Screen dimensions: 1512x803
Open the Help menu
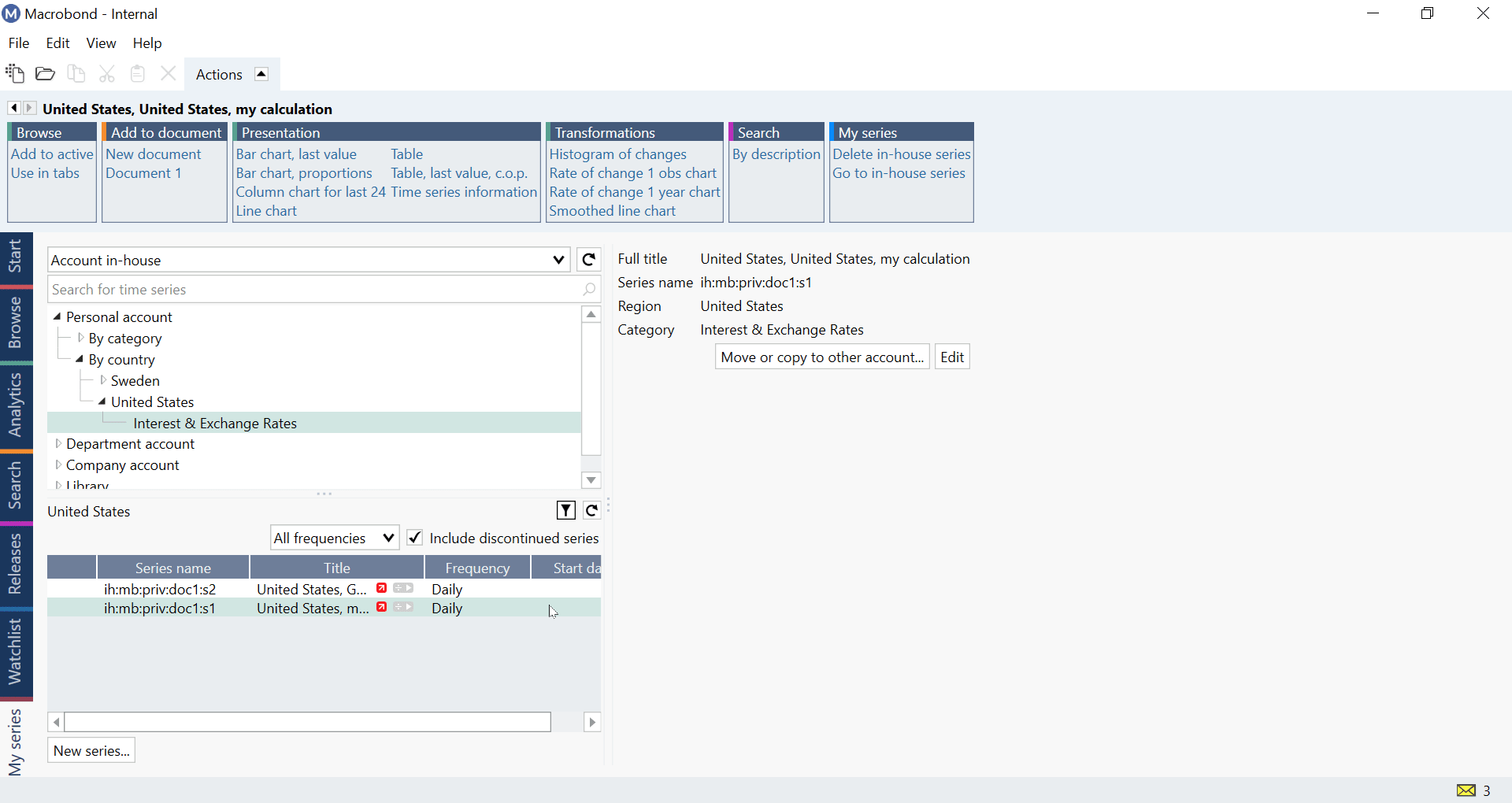147,43
